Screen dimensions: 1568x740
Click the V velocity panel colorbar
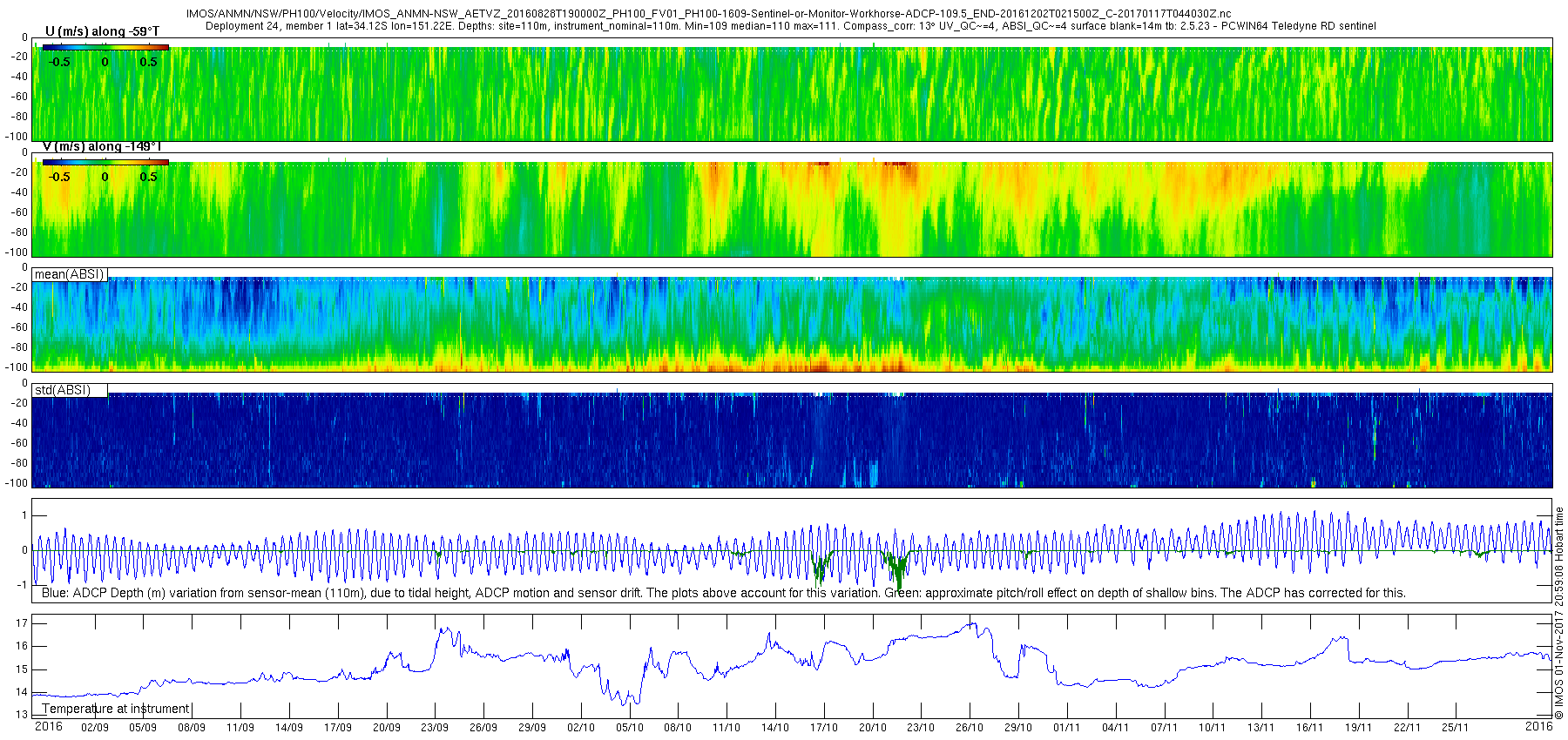click(105, 162)
